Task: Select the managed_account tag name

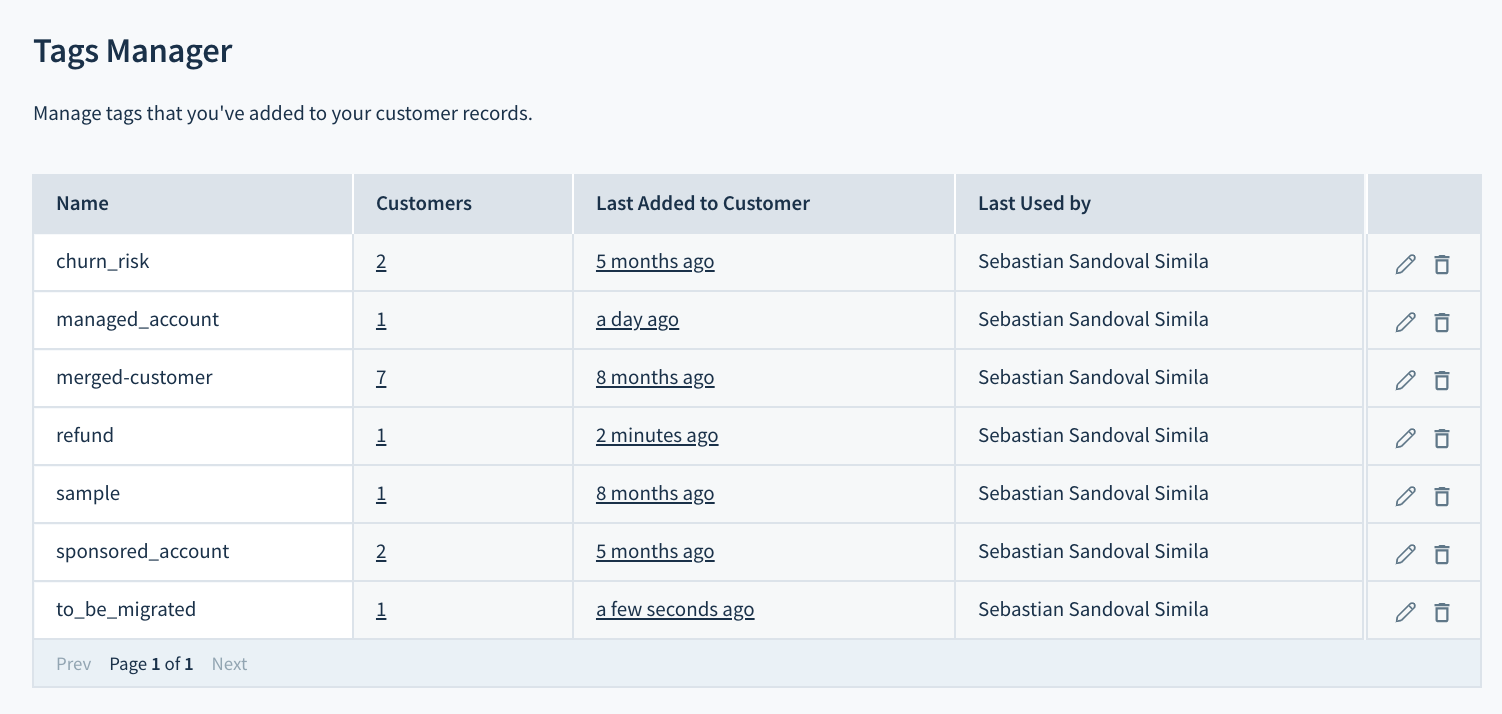Action: pos(138,320)
